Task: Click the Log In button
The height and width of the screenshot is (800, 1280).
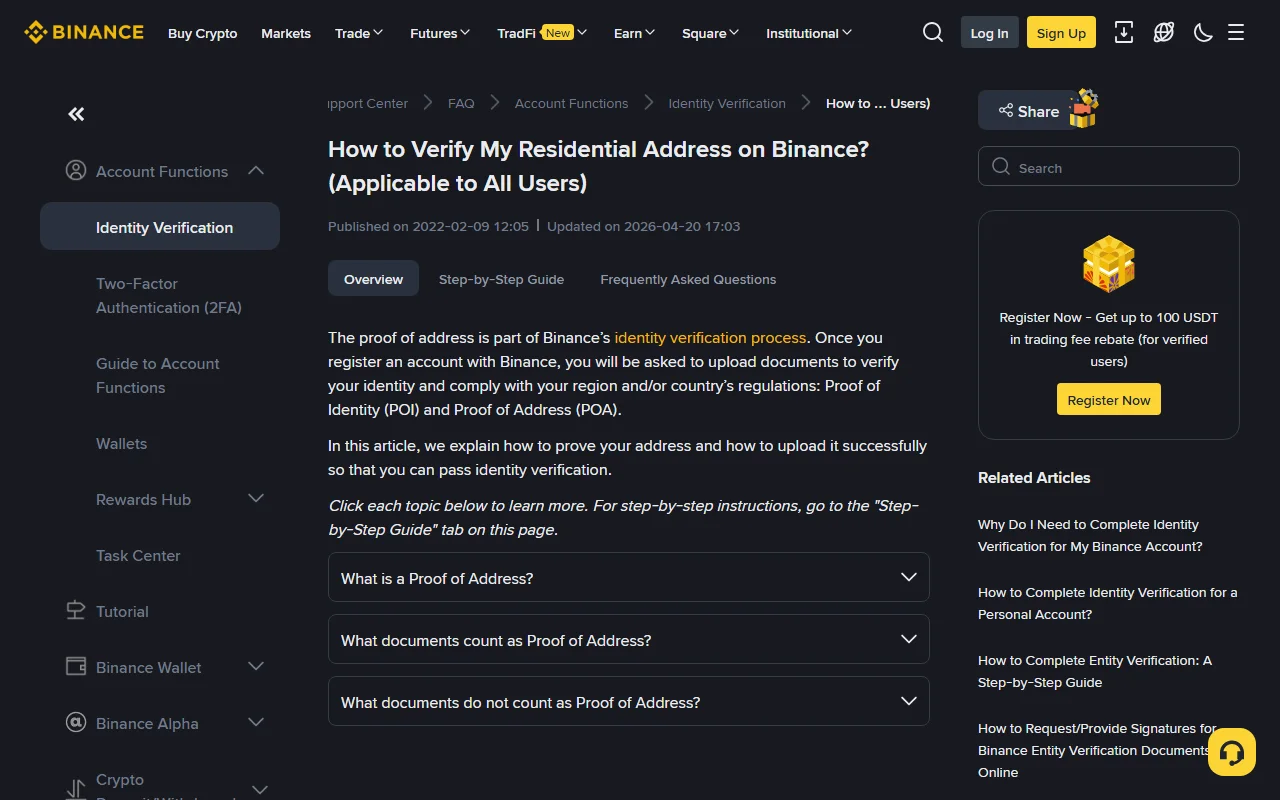Action: click(x=990, y=33)
